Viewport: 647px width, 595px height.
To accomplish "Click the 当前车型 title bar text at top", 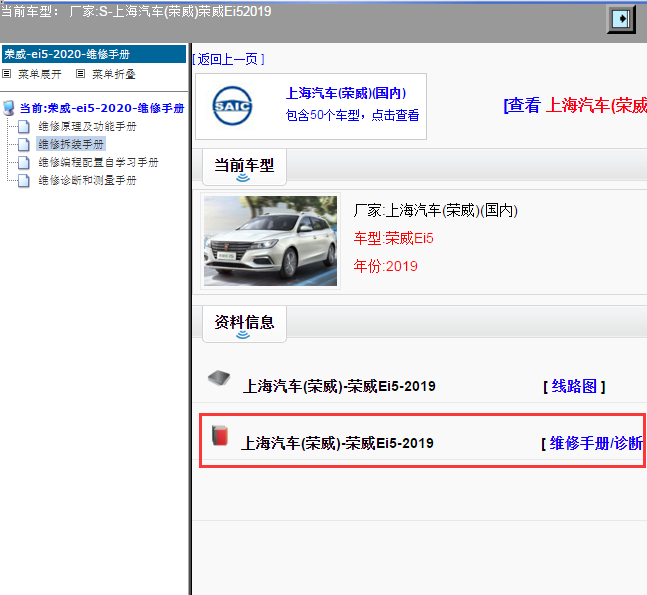I will (136, 11).
